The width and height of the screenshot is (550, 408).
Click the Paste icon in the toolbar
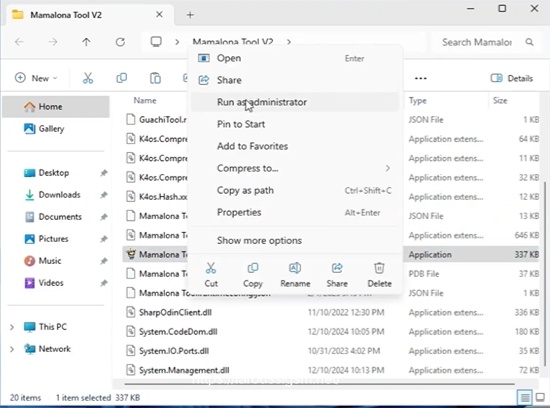pos(155,78)
